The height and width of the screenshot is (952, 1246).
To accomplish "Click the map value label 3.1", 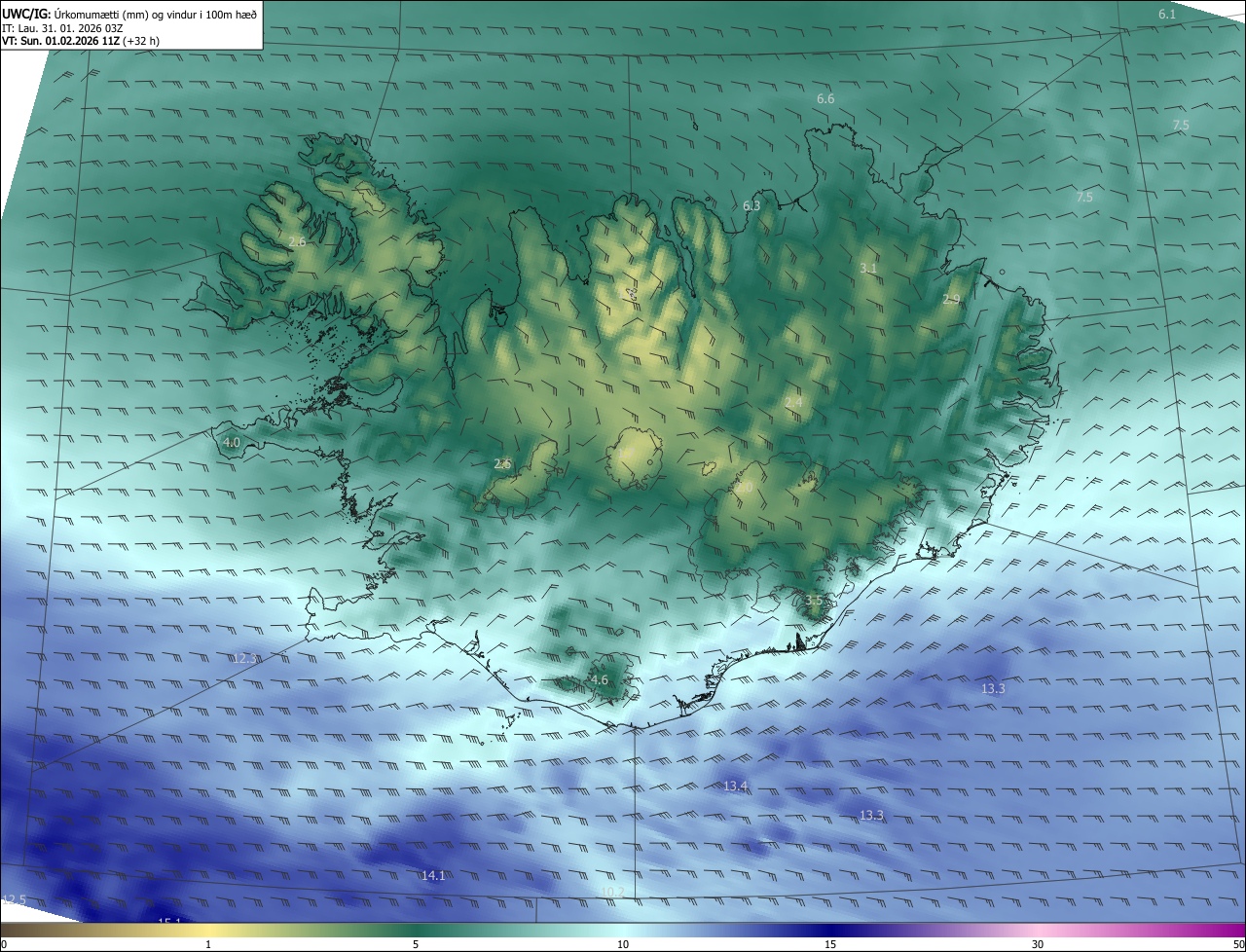I will pyautogui.click(x=868, y=269).
